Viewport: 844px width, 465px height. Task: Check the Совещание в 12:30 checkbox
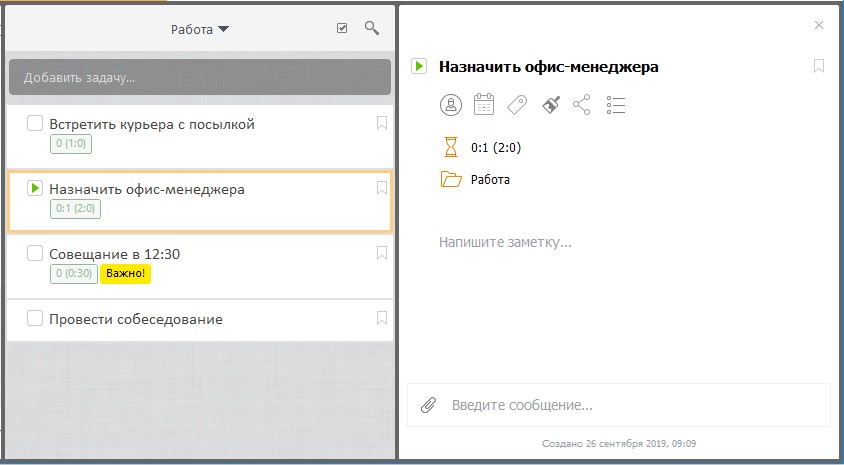pyautogui.click(x=35, y=253)
